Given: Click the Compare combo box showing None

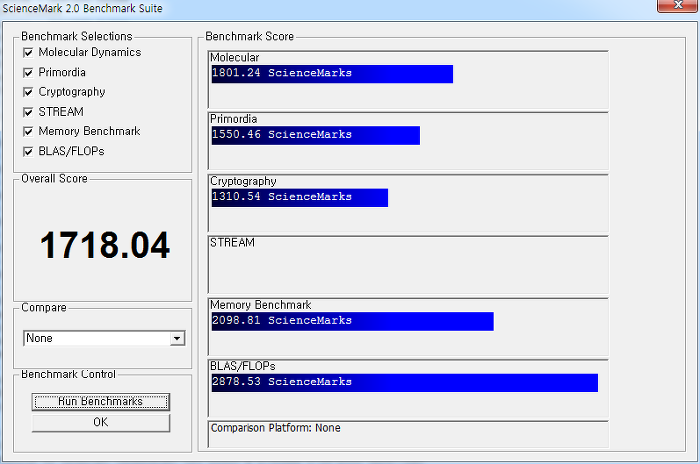Looking at the screenshot, I should click(104, 339).
